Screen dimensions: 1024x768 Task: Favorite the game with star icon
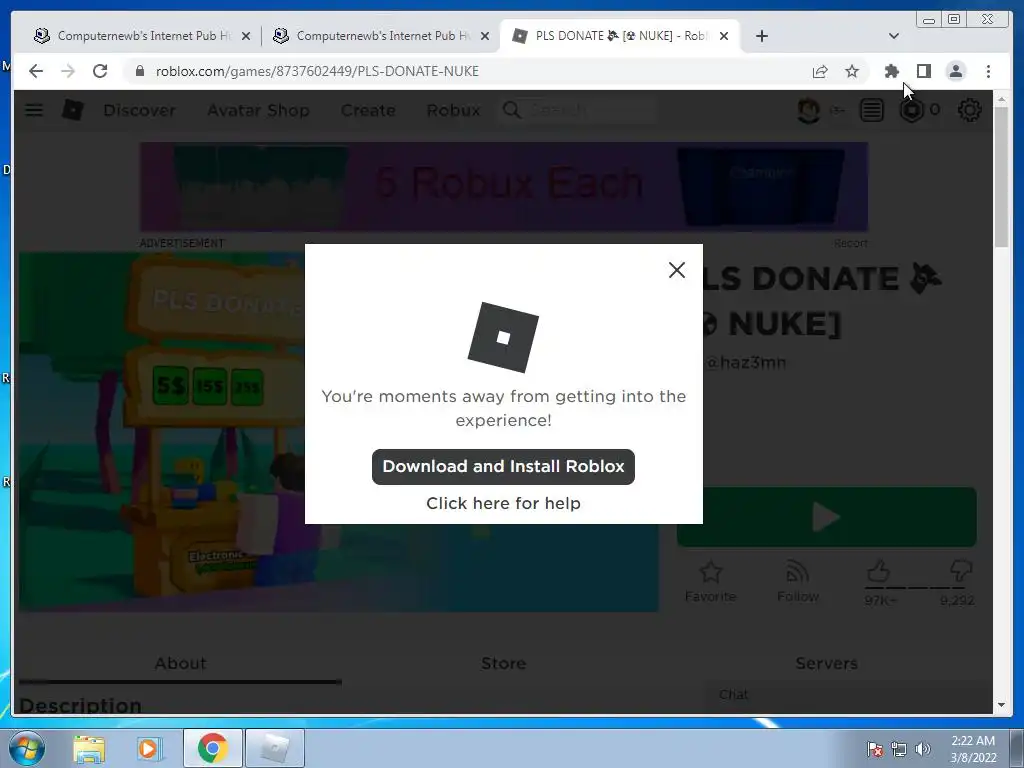coord(711,581)
